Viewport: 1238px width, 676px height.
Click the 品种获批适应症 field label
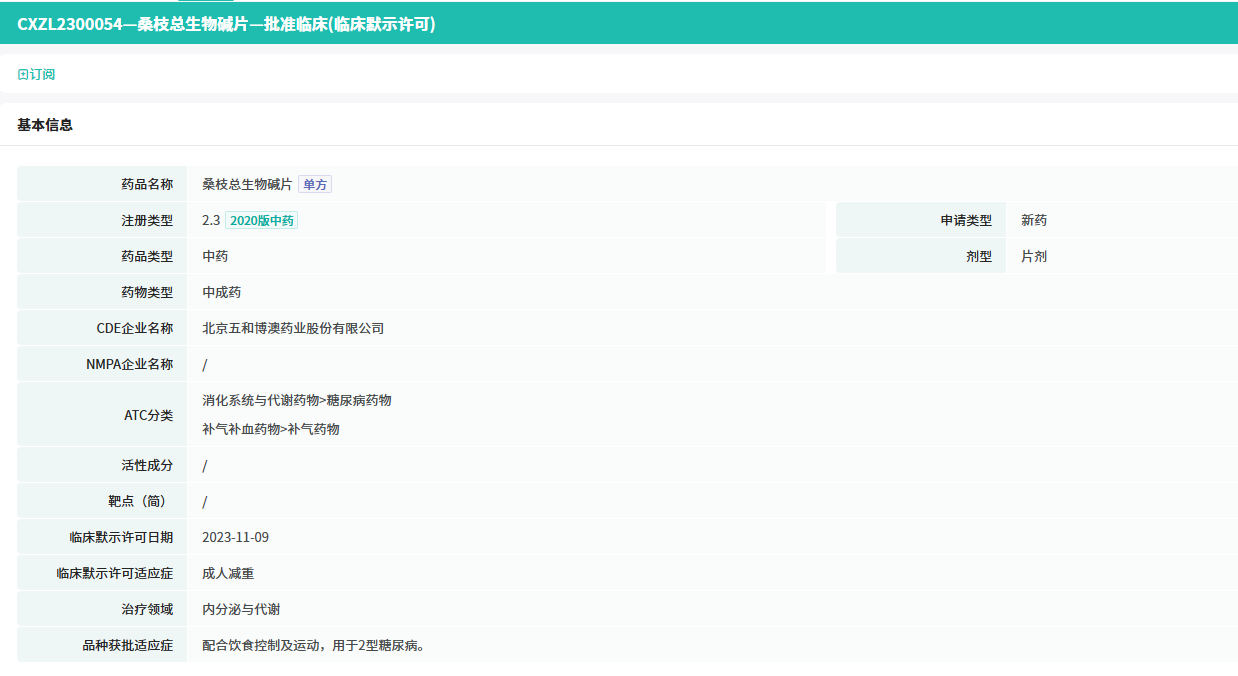coord(128,645)
